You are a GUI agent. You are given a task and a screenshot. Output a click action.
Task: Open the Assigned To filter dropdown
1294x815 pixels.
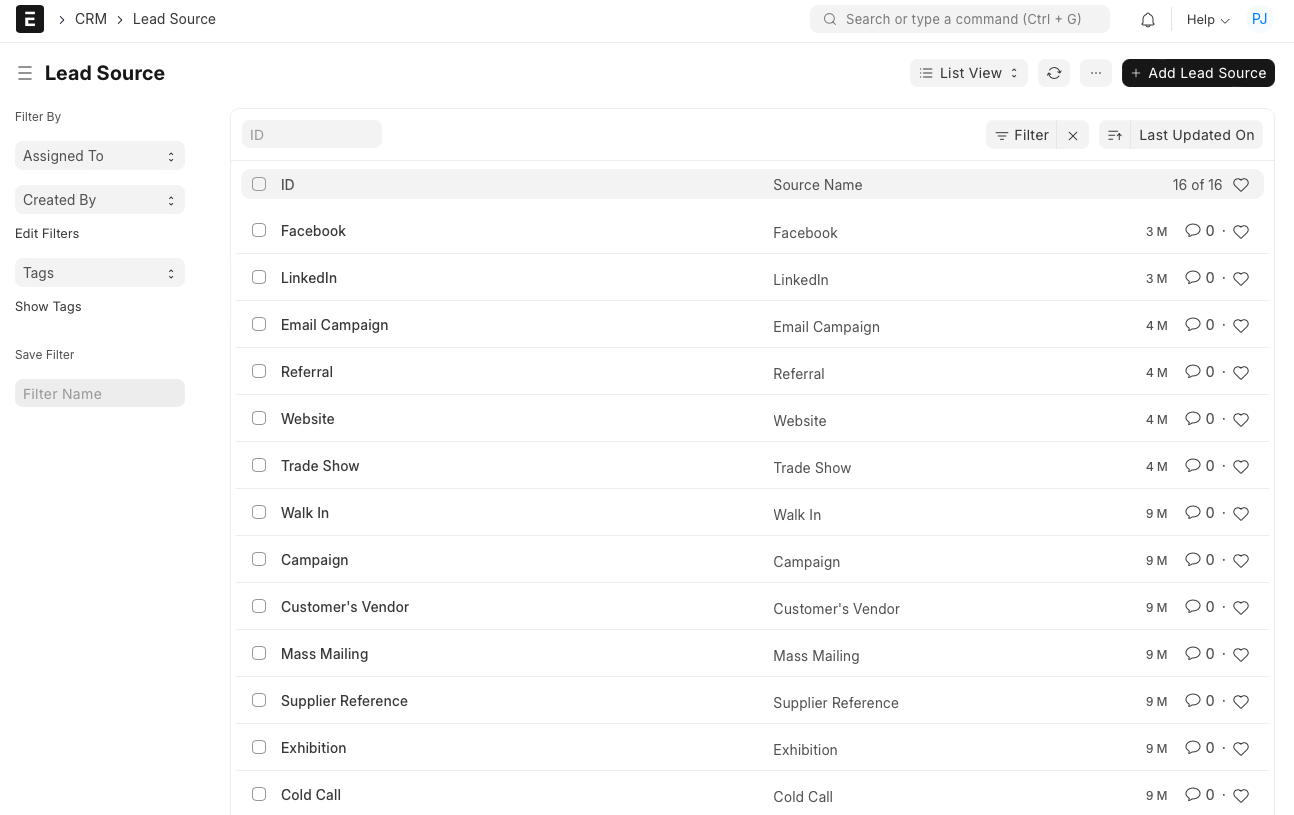[x=99, y=155]
